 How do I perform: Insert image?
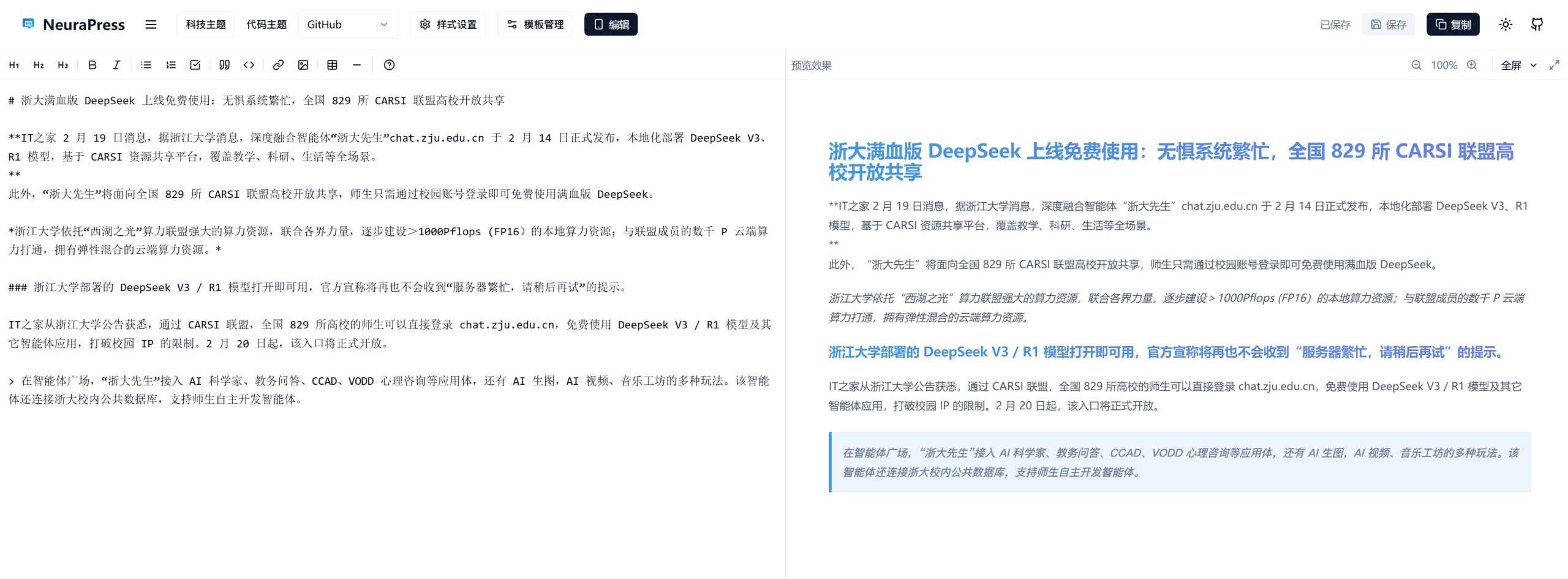click(303, 65)
